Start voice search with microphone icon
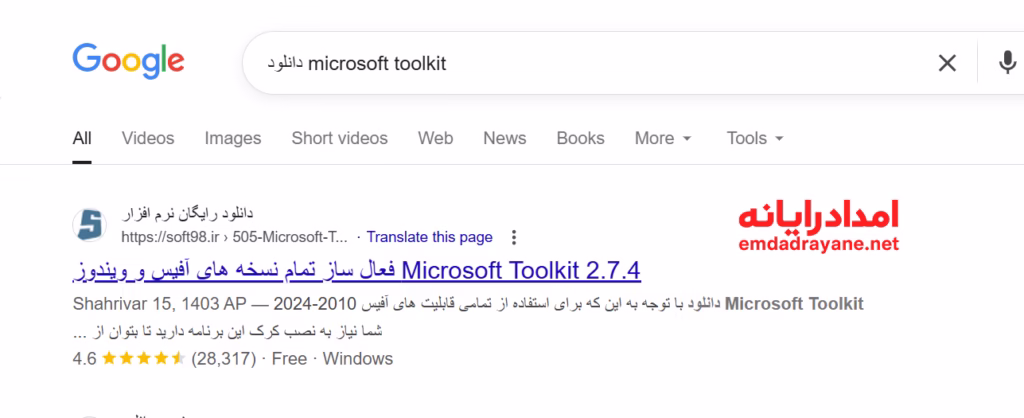 tap(1007, 63)
